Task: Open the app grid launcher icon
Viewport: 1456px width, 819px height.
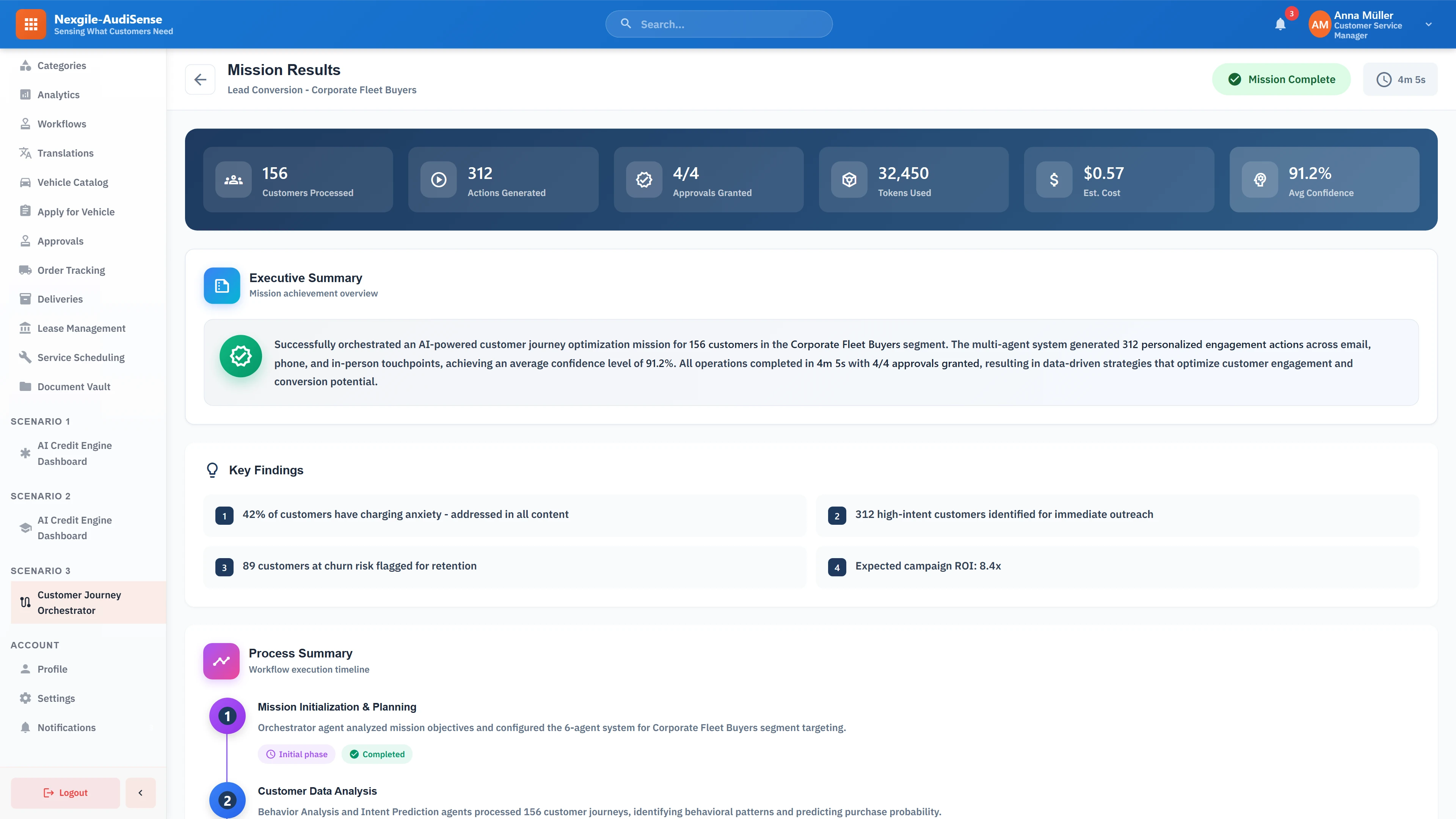Action: [30, 24]
